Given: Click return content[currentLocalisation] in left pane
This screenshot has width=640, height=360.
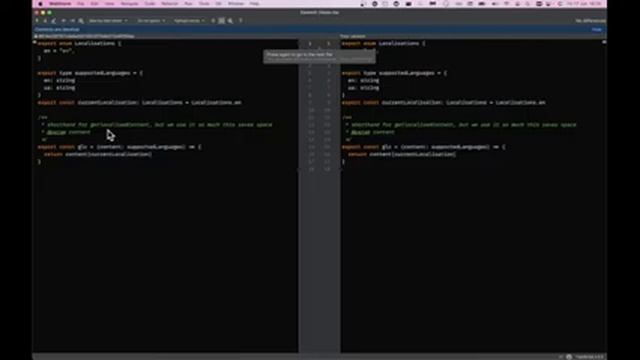Looking at the screenshot, I should point(98,154).
